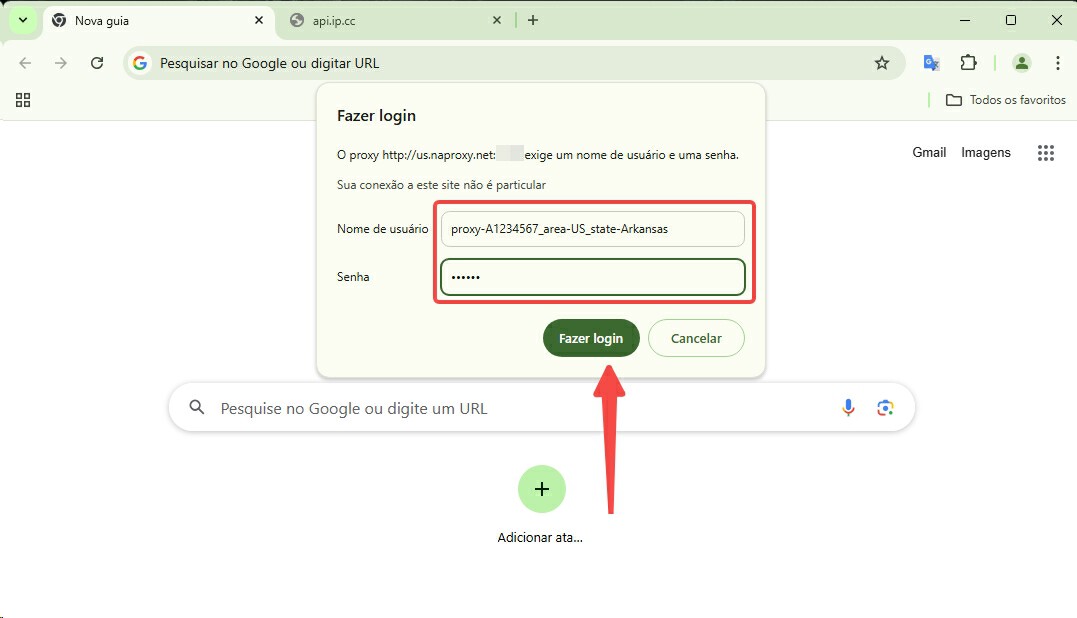Open the Gmail link
Viewport: 1077px width, 618px height.
[x=929, y=152]
